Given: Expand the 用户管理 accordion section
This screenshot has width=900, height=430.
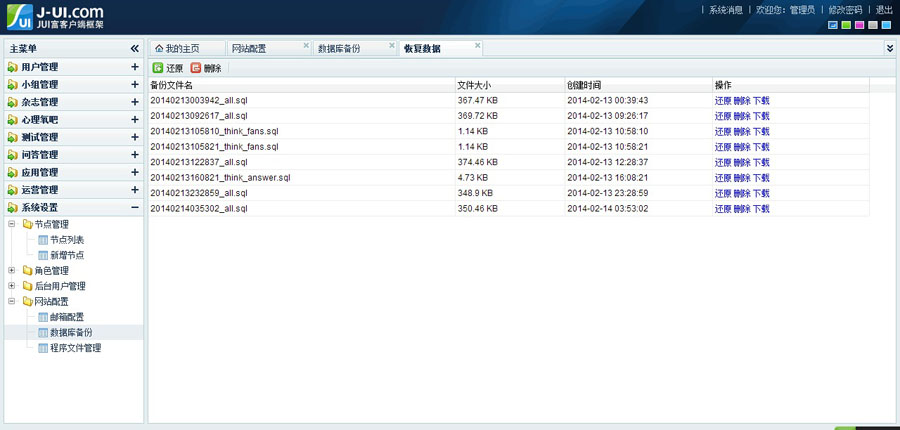Looking at the screenshot, I should [x=135, y=67].
